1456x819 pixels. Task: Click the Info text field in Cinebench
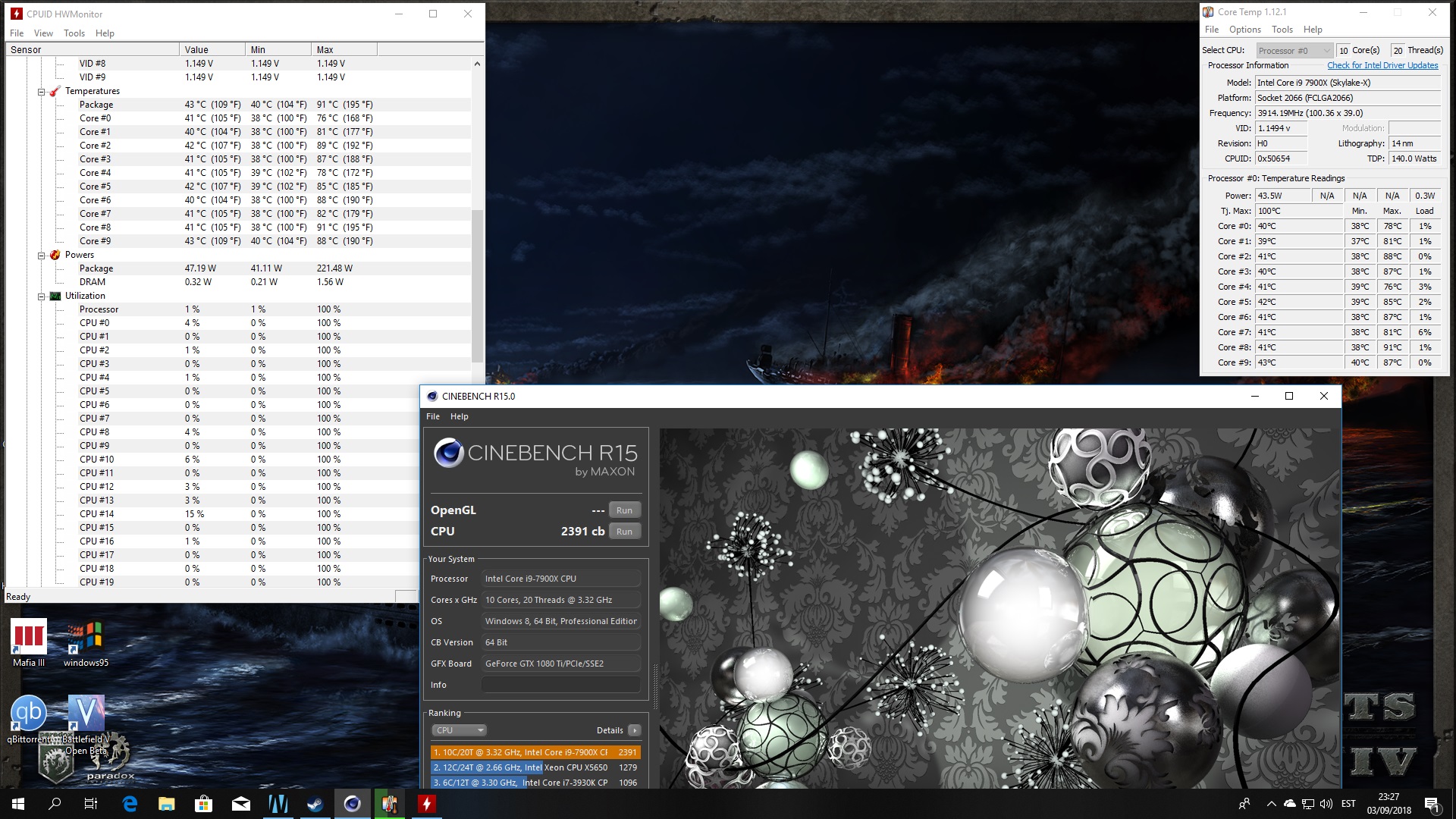click(x=561, y=685)
